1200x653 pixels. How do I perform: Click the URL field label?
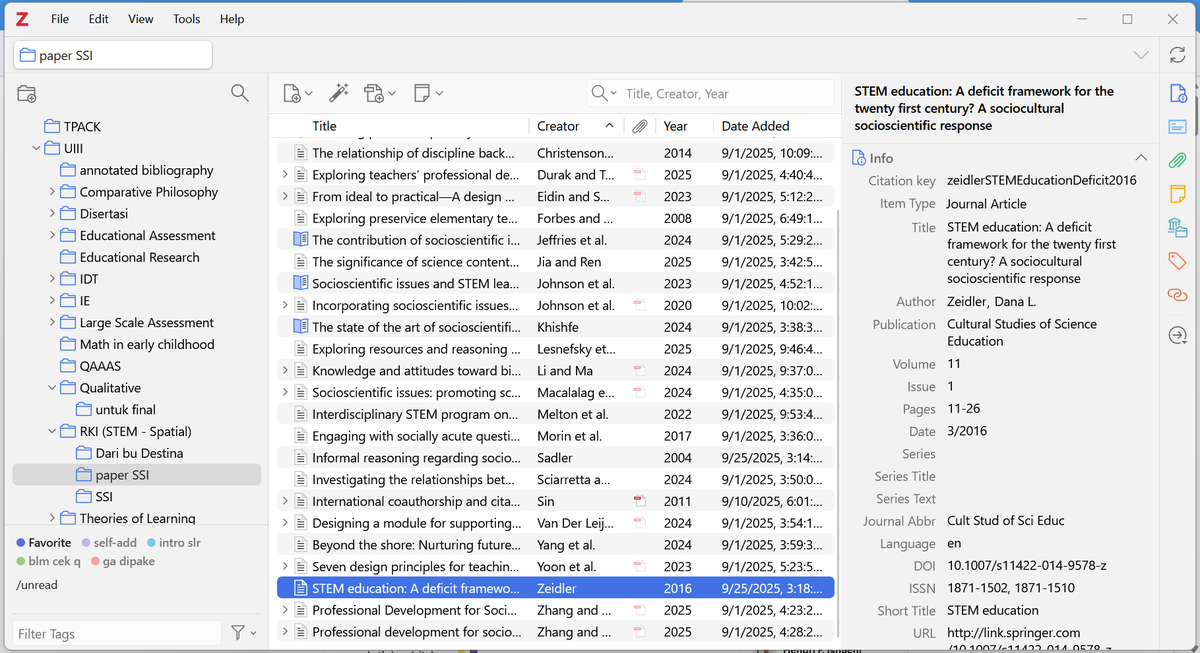[x=924, y=633]
